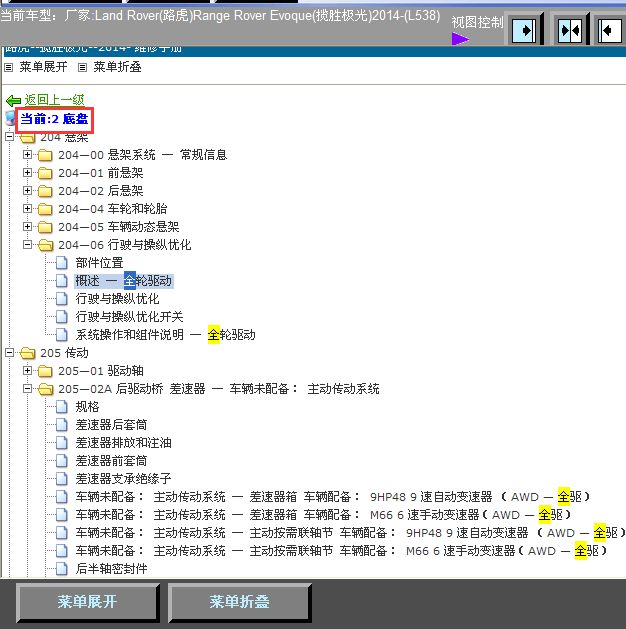Click folder icon of 204-04 车轮和轮胎

[45, 209]
